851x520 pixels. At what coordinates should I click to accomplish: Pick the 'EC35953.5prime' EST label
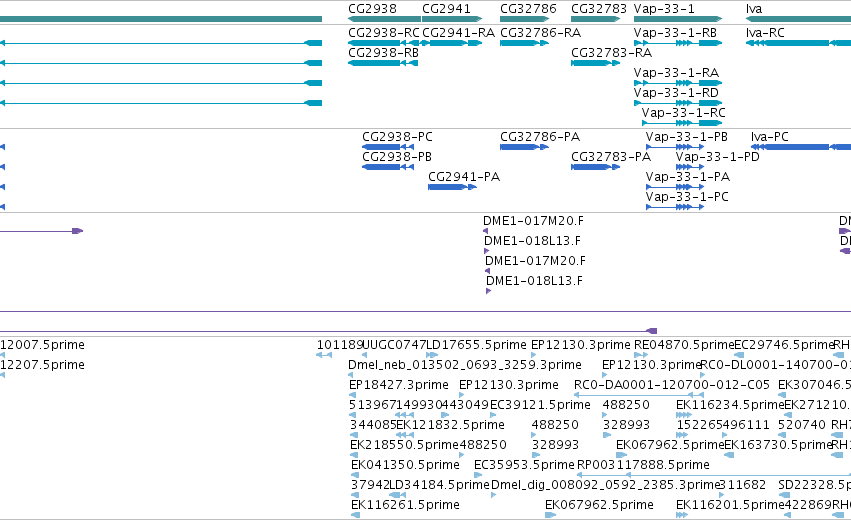524,465
